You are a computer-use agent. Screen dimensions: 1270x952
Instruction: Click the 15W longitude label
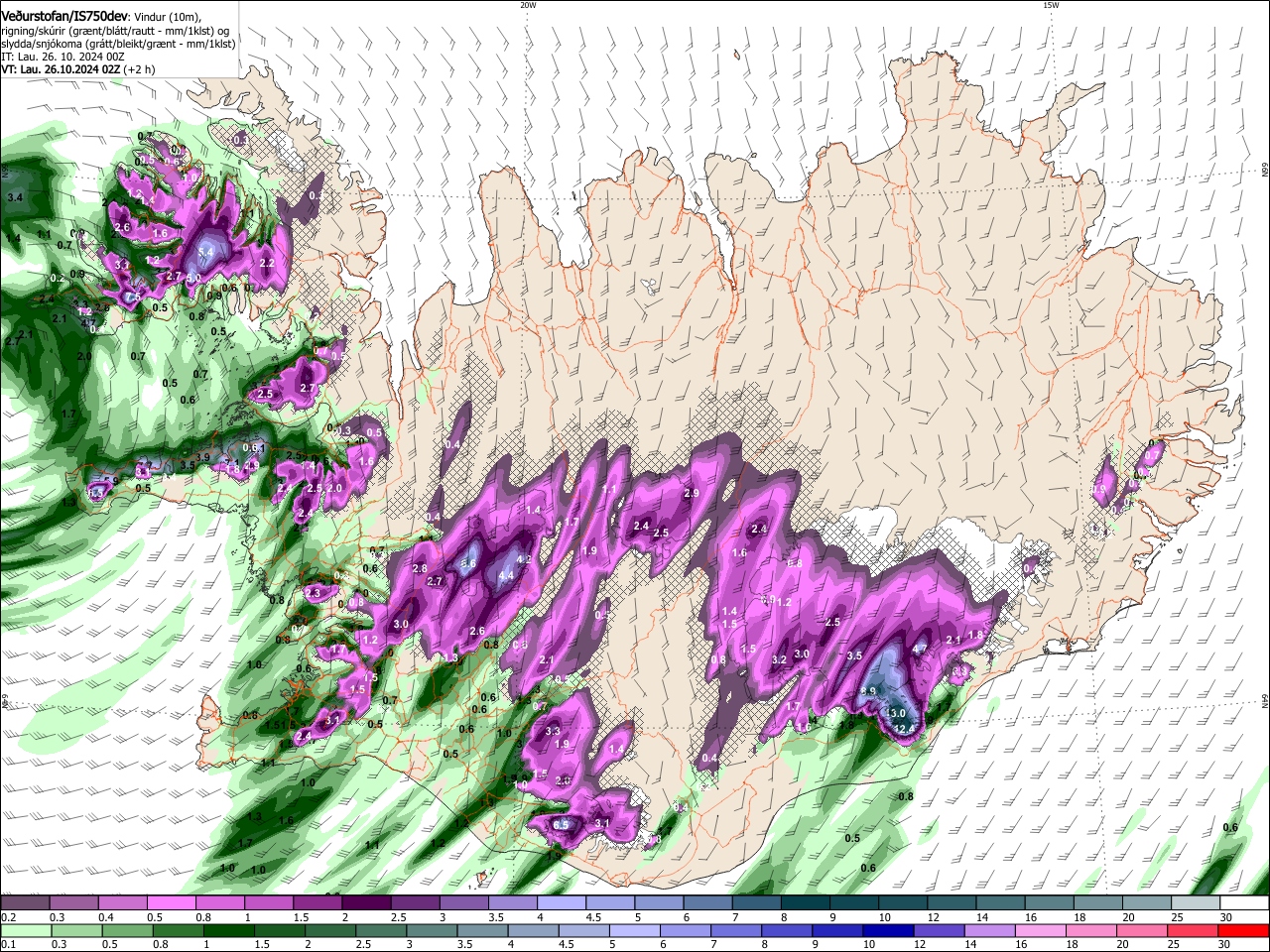1051,5
